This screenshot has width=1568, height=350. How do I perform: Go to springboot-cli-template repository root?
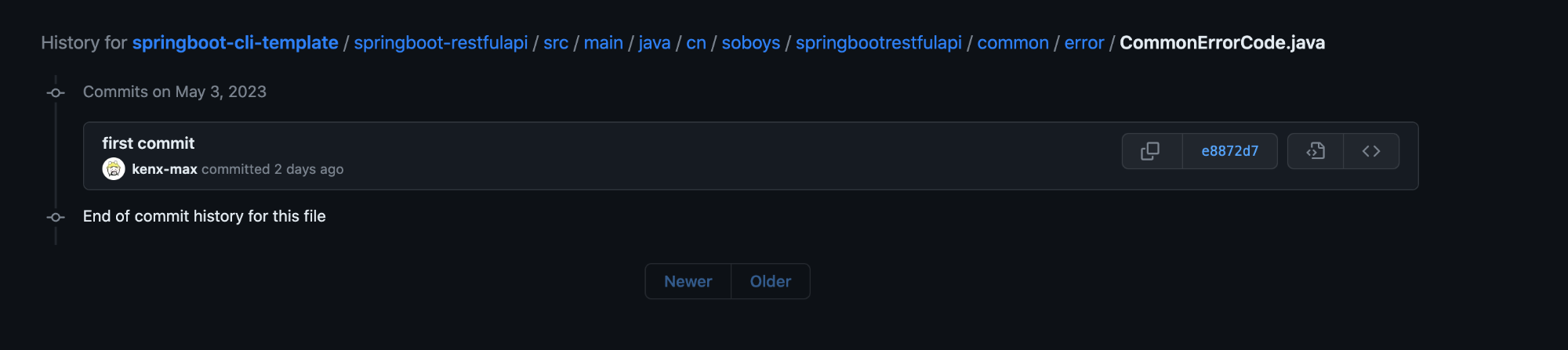click(x=235, y=43)
